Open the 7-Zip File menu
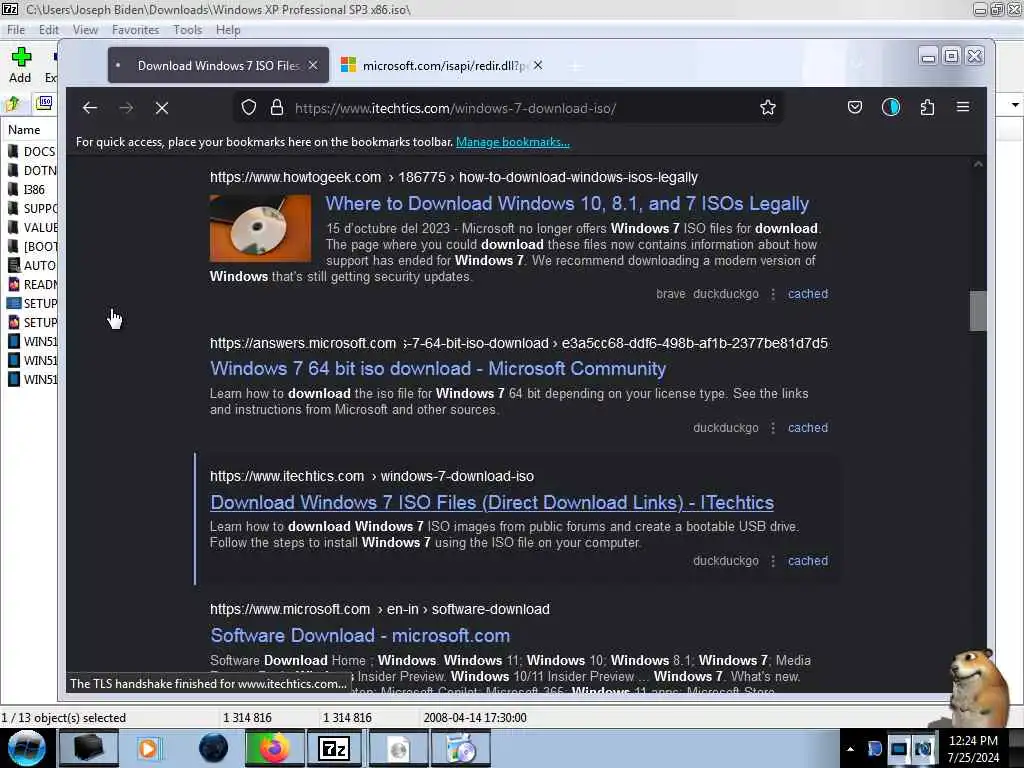The image size is (1024, 768). tap(16, 30)
